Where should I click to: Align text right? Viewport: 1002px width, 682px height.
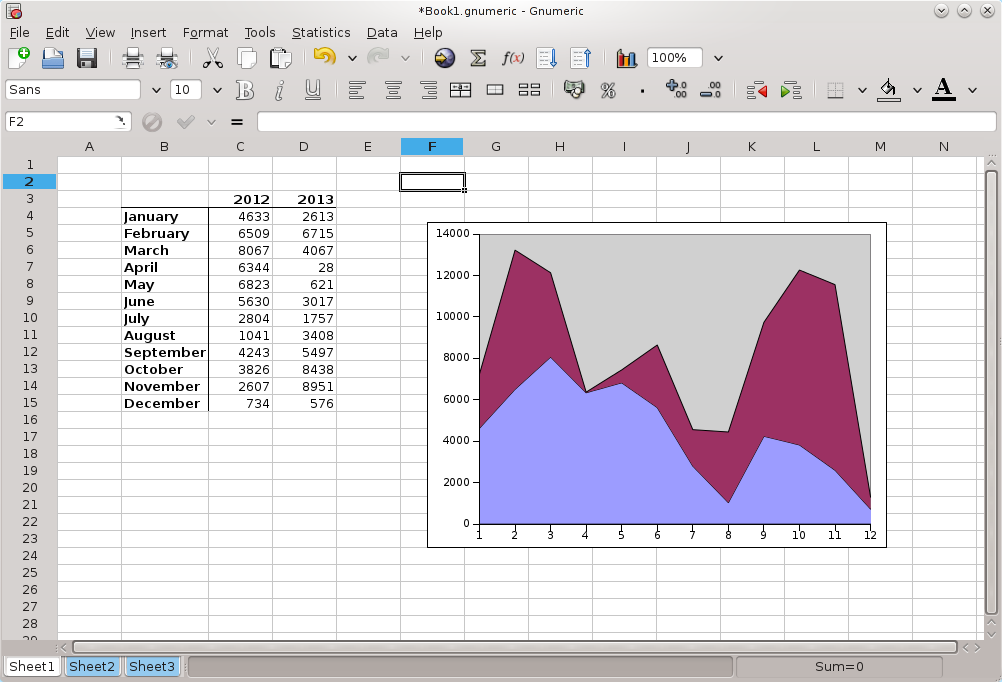[x=428, y=90]
